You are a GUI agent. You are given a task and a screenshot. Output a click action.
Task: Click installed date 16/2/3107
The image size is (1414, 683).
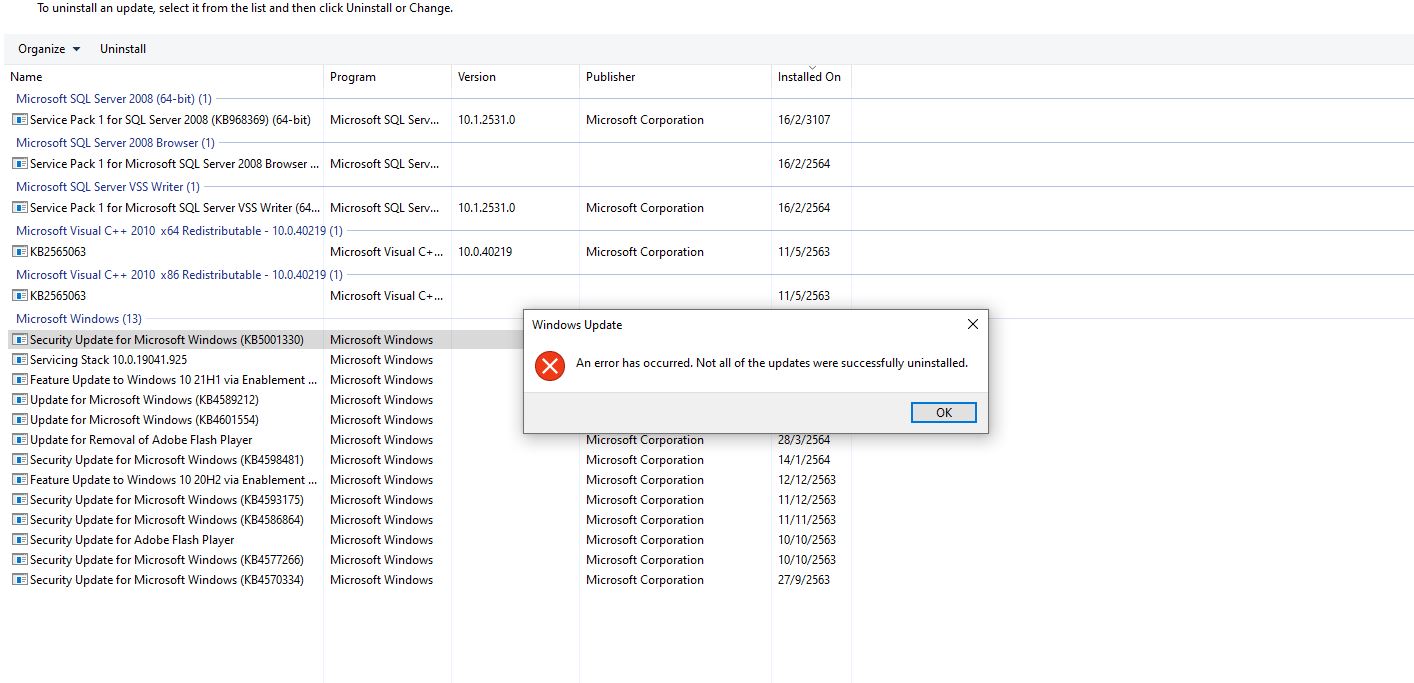pos(804,120)
